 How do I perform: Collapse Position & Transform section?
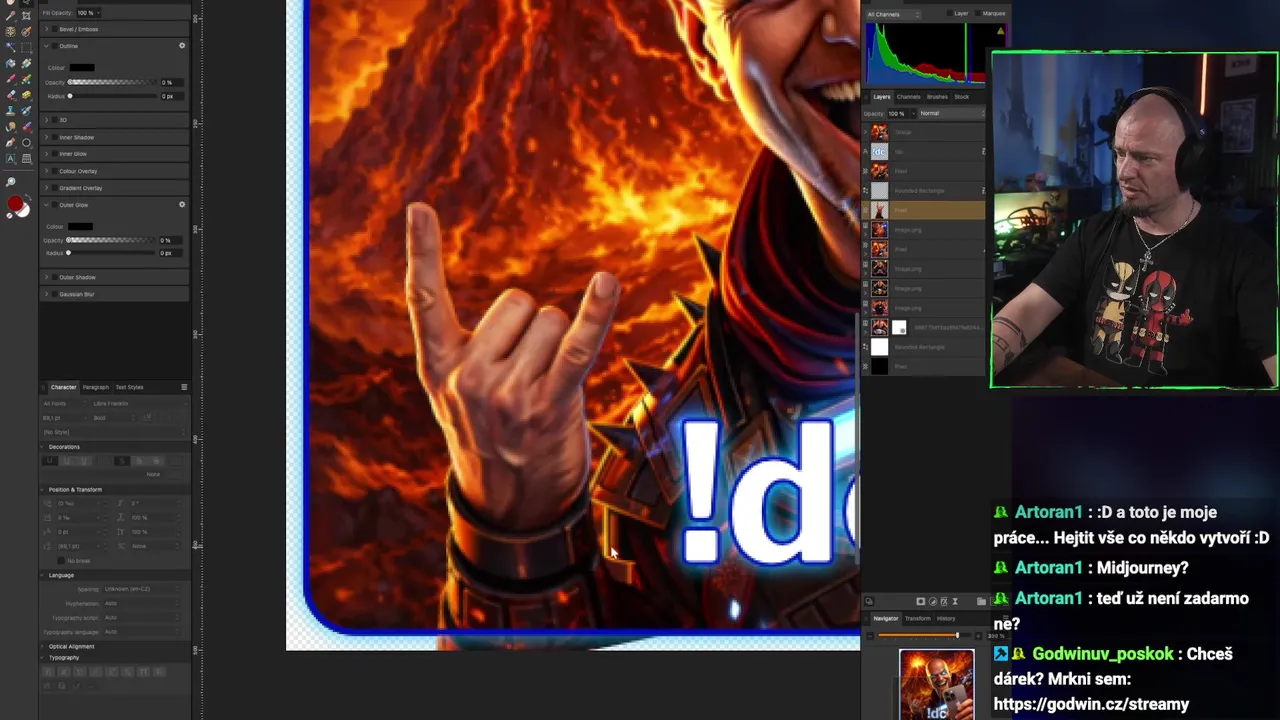coord(42,490)
